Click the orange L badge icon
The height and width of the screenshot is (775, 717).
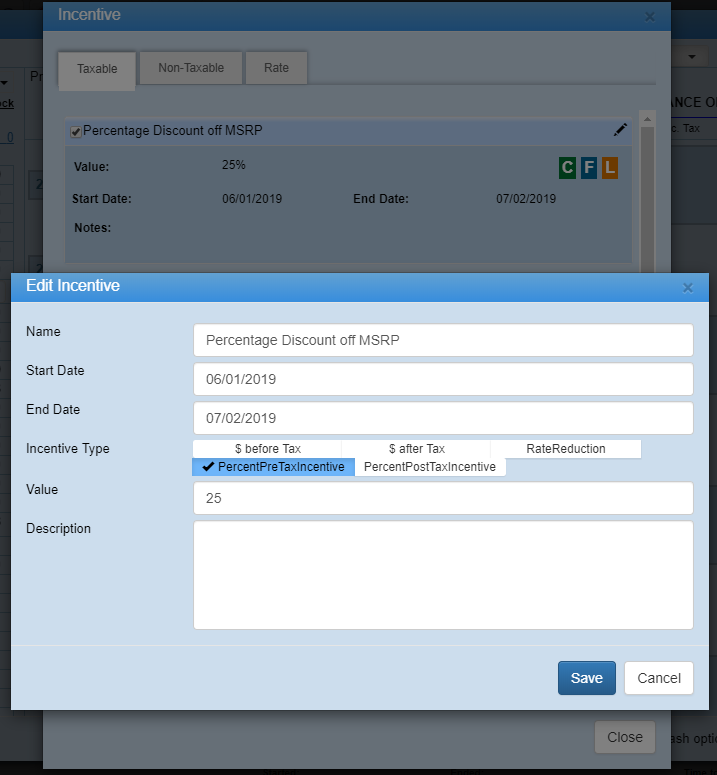pos(609,167)
